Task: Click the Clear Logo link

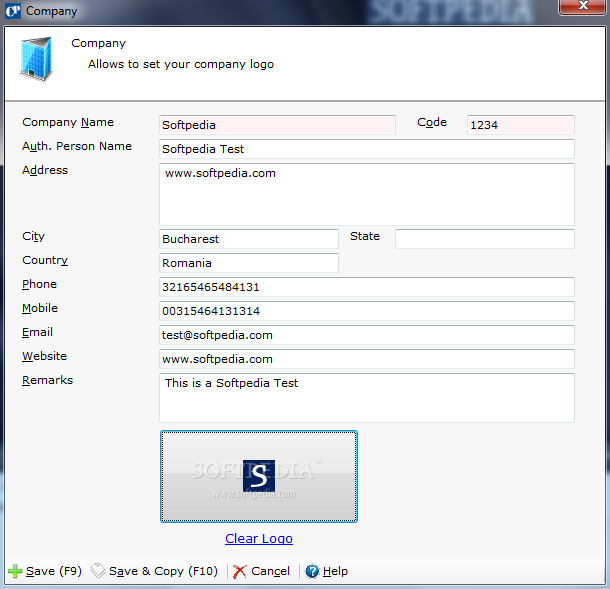Action: [x=259, y=538]
